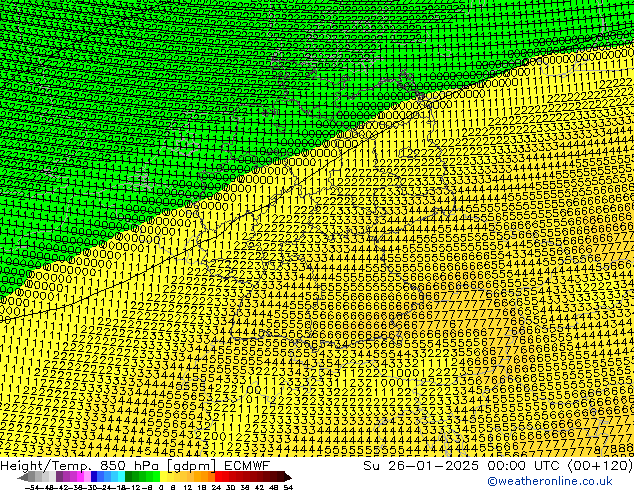Select the dark blue legend color segment
The width and height of the screenshot is (634, 490).
coord(94,477)
